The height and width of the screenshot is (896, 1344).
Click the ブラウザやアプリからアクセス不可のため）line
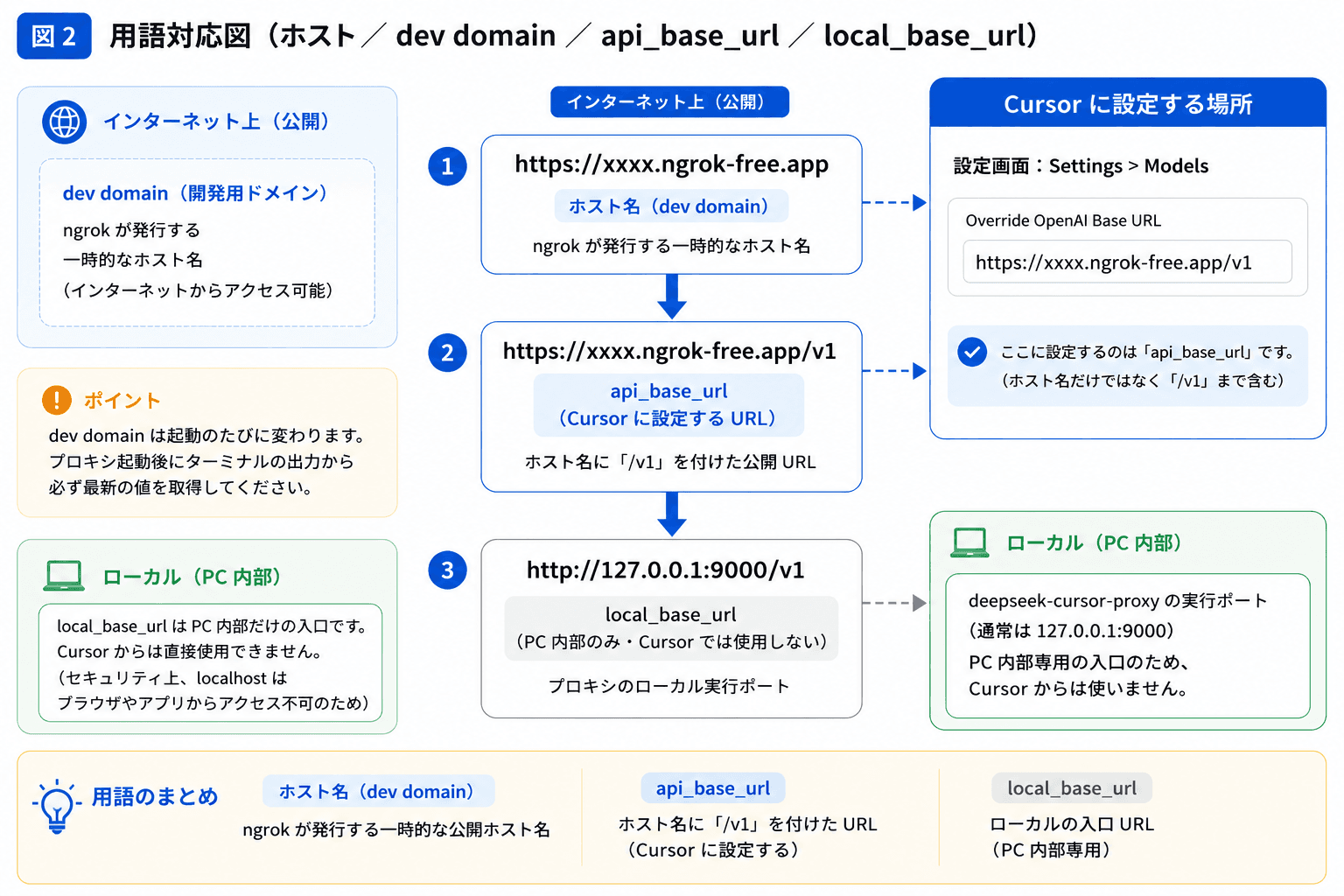pyautogui.click(x=213, y=703)
